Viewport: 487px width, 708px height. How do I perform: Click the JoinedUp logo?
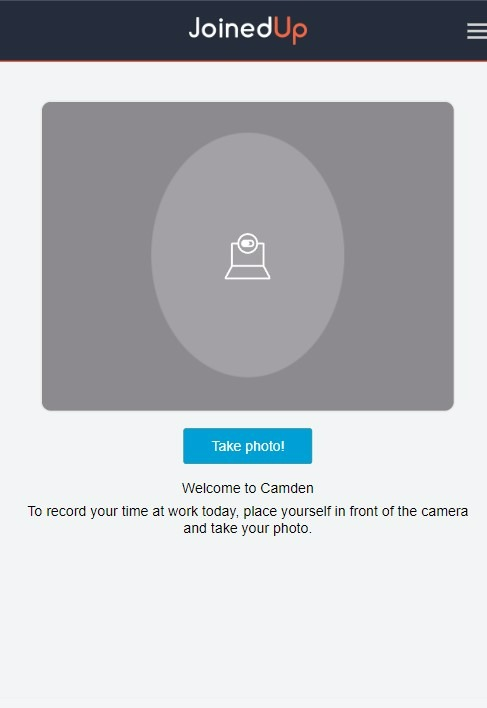pyautogui.click(x=248, y=30)
